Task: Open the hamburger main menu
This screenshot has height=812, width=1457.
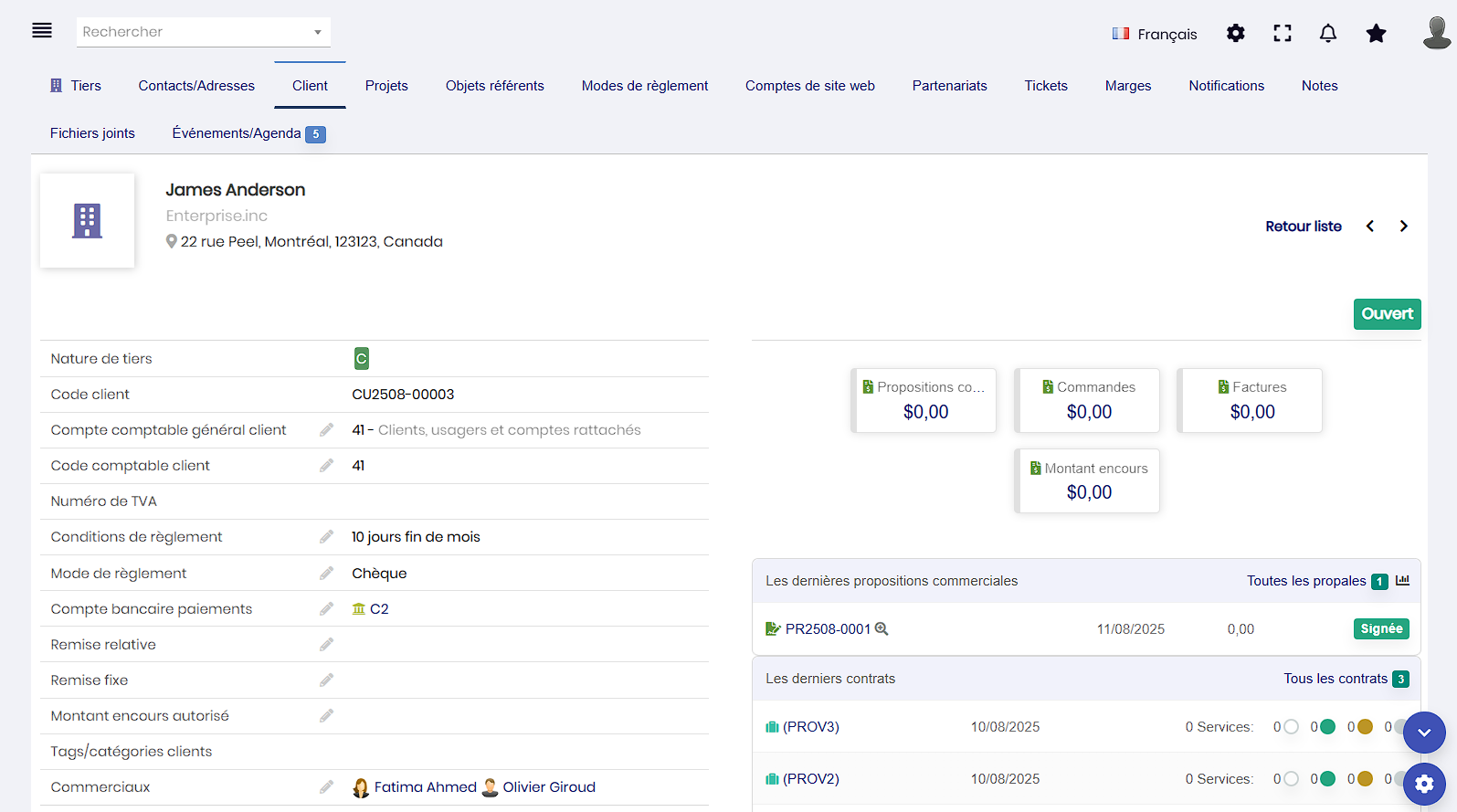Action: 42,31
